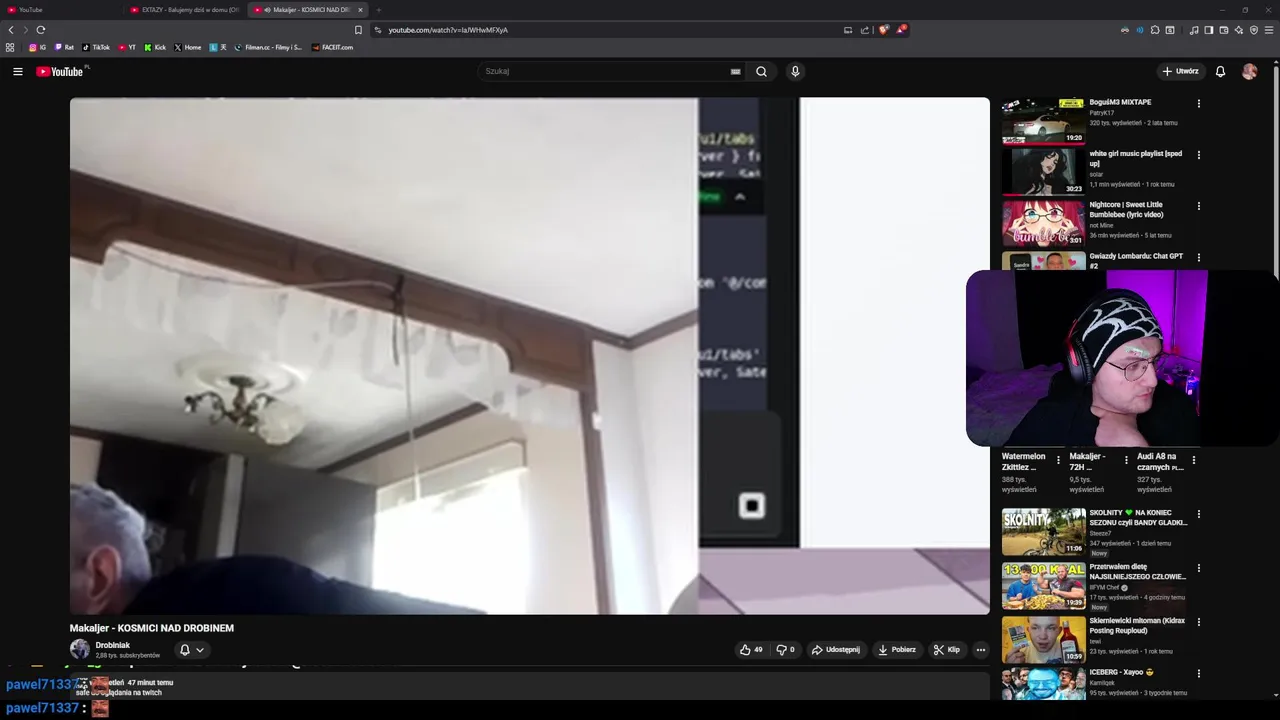Image resolution: width=1280 pixels, height=720 pixels.
Task: Open a new browser tab
Action: click(x=378, y=10)
